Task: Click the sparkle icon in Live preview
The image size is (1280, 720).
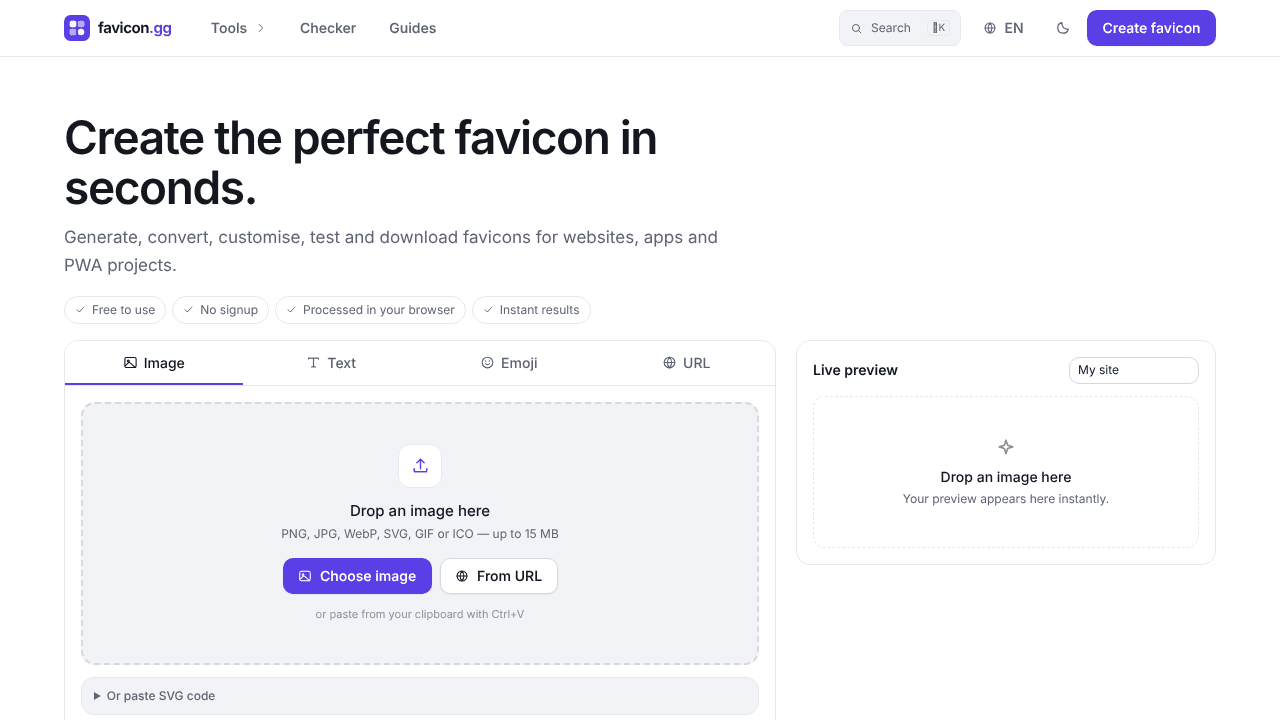Action: [x=1006, y=447]
